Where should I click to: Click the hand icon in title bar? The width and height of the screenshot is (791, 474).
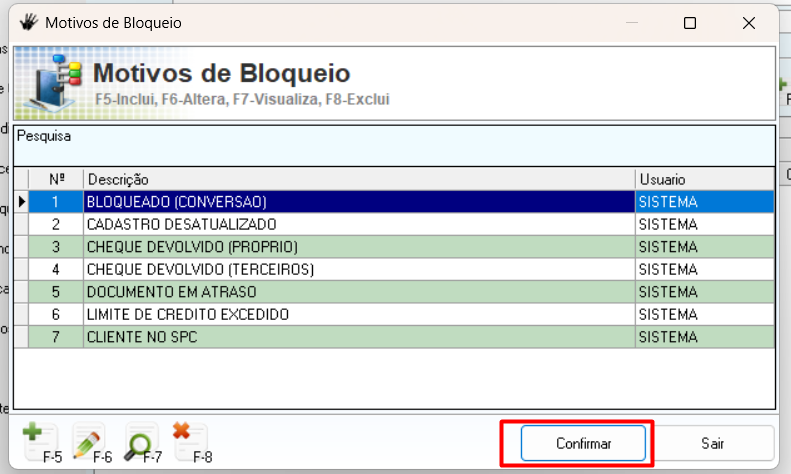click(29, 22)
